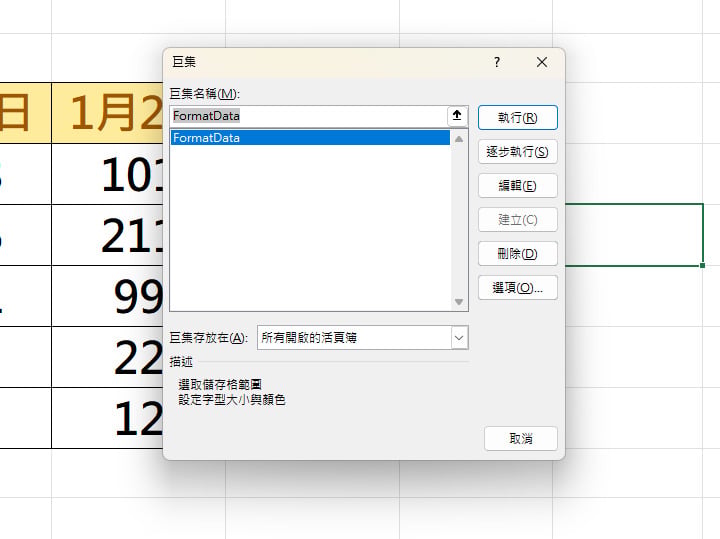The width and height of the screenshot is (720, 539).
Task: Select the spreadsheet cell showing 12
Action: [x=107, y=418]
